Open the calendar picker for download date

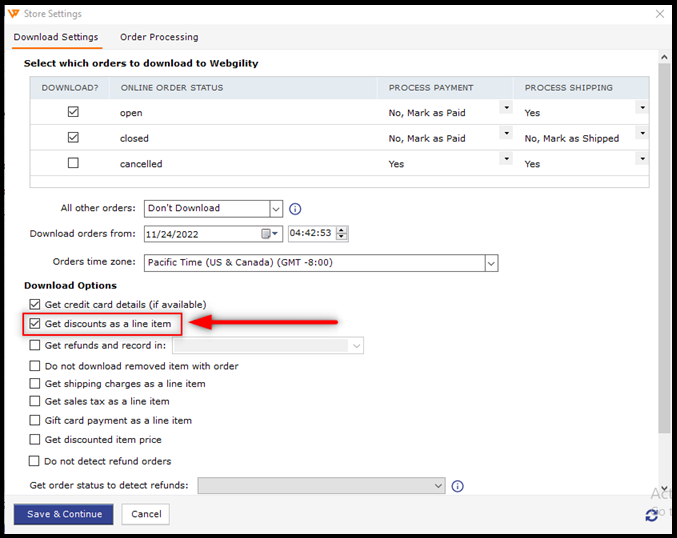[x=269, y=234]
